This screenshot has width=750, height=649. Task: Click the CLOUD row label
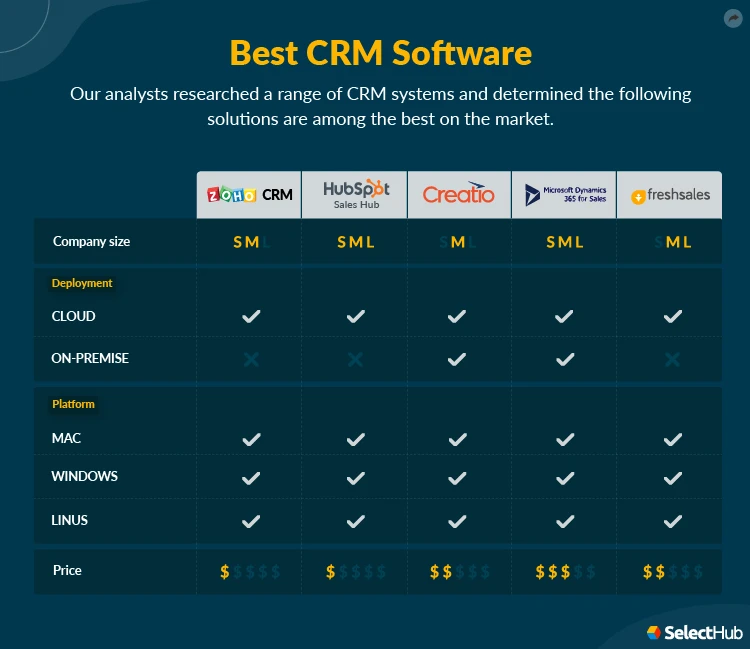[x=73, y=316]
